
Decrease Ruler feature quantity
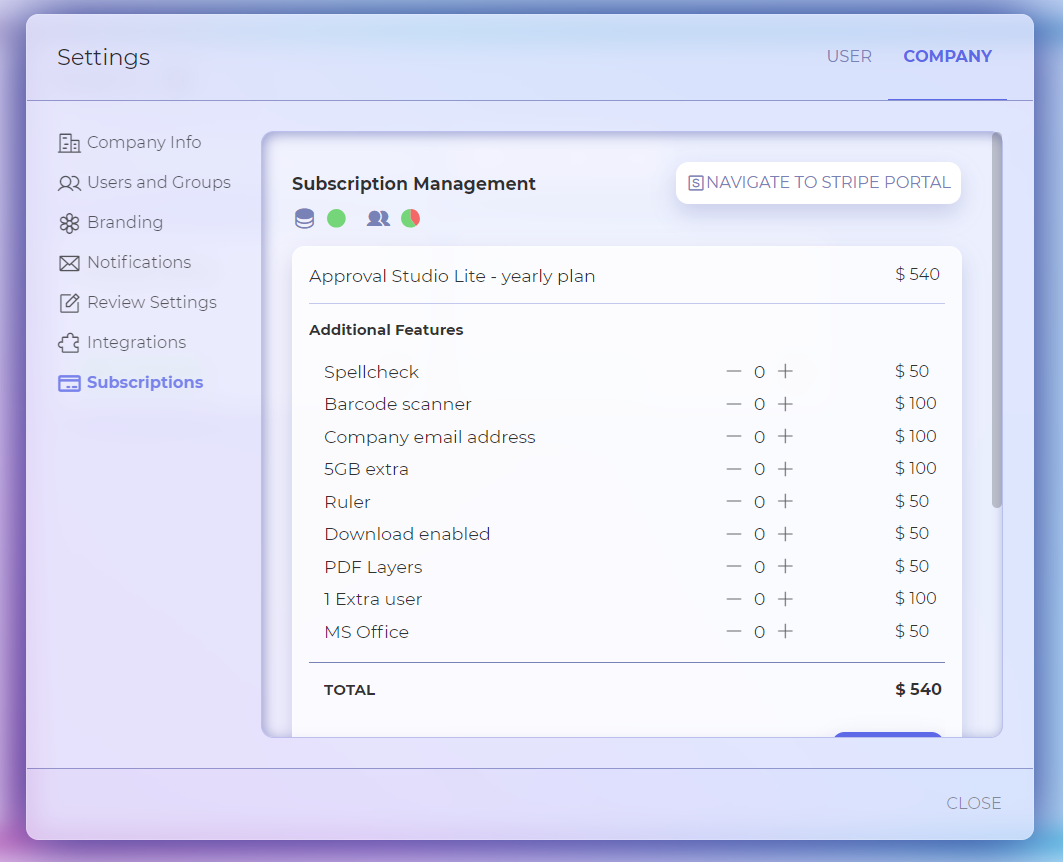tap(734, 501)
